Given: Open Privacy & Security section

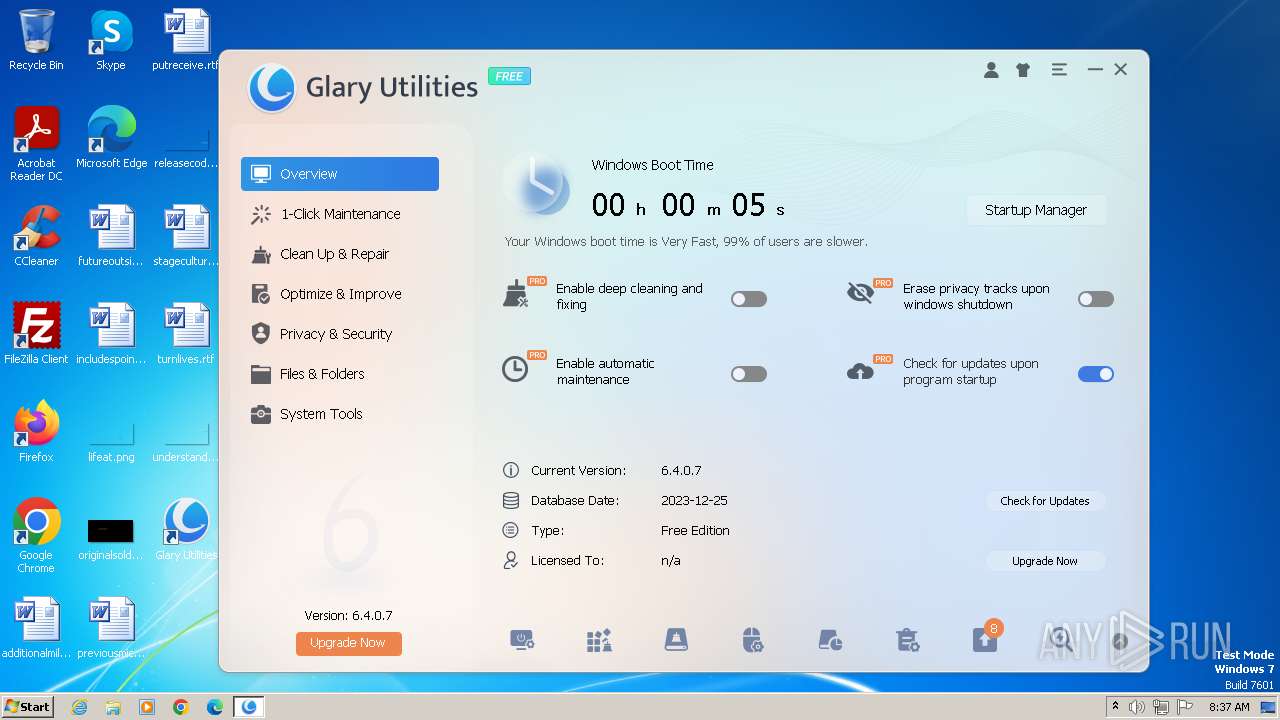Looking at the screenshot, I should tap(340, 334).
